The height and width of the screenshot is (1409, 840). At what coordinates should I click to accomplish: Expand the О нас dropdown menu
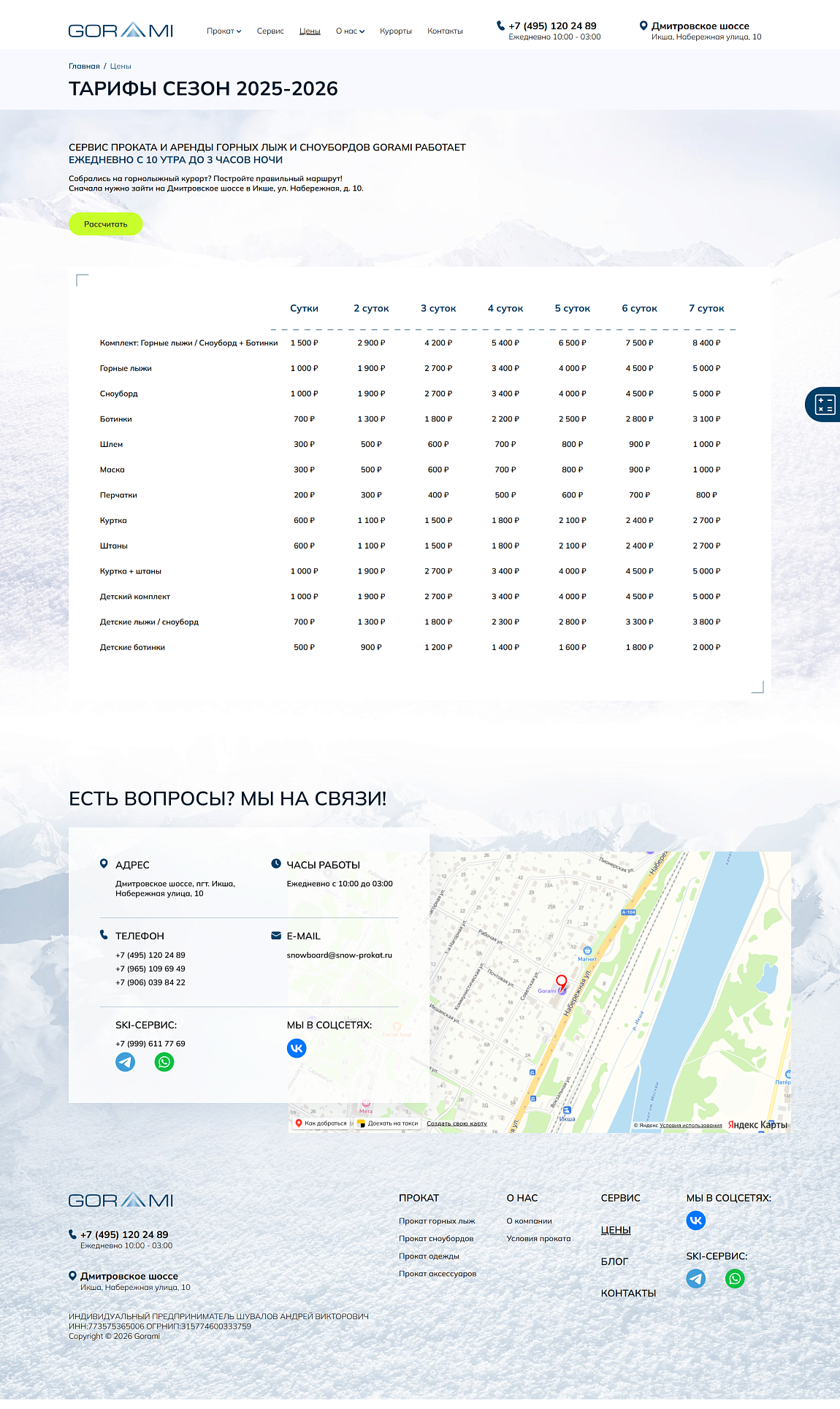tap(350, 31)
